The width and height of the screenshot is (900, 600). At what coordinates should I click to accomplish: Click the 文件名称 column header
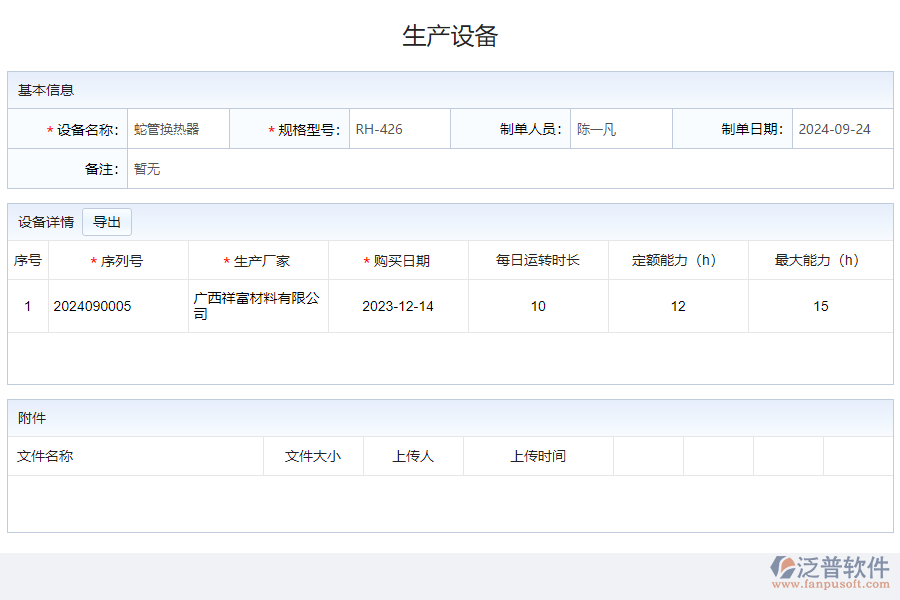coord(40,456)
